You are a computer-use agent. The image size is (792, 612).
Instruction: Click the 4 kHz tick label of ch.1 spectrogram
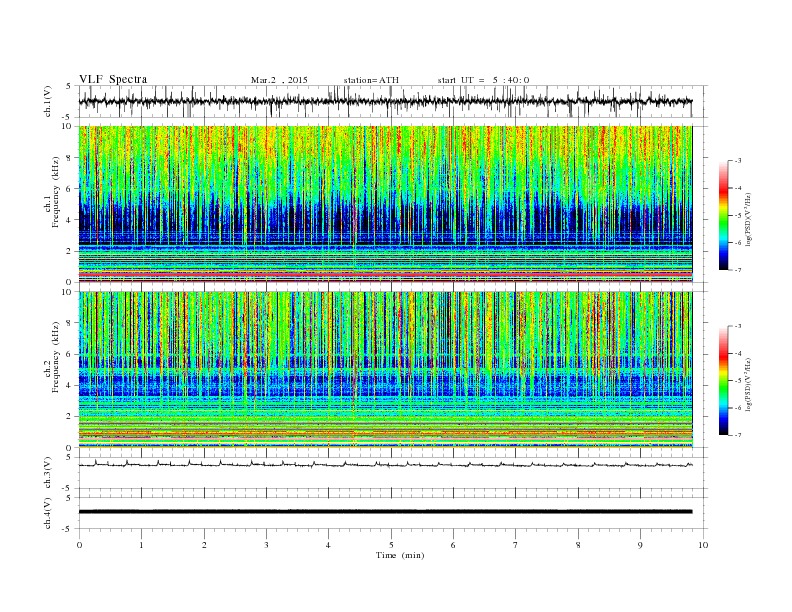click(70, 220)
